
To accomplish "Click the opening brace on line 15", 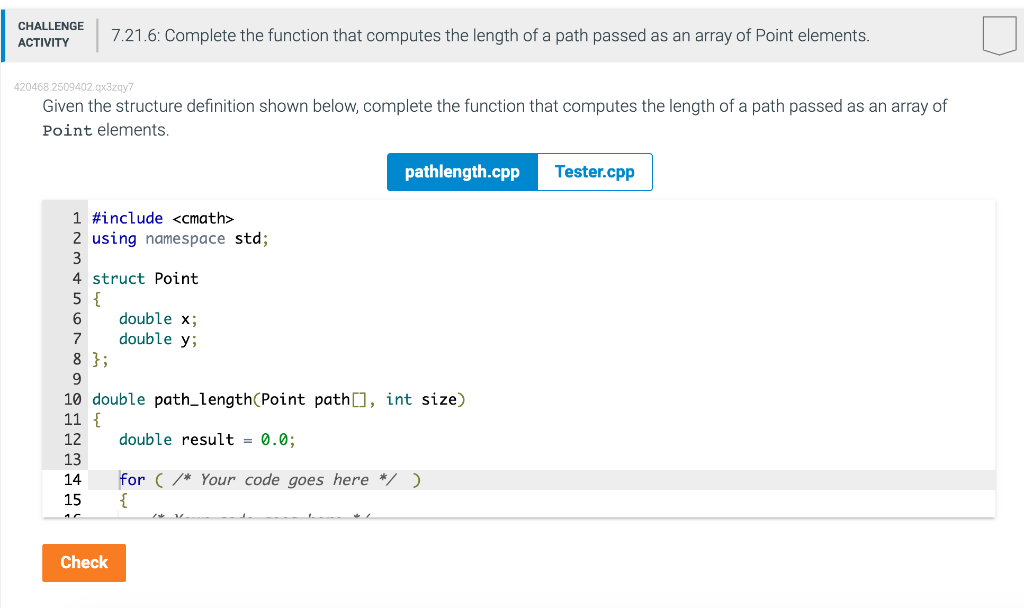I will point(123,500).
